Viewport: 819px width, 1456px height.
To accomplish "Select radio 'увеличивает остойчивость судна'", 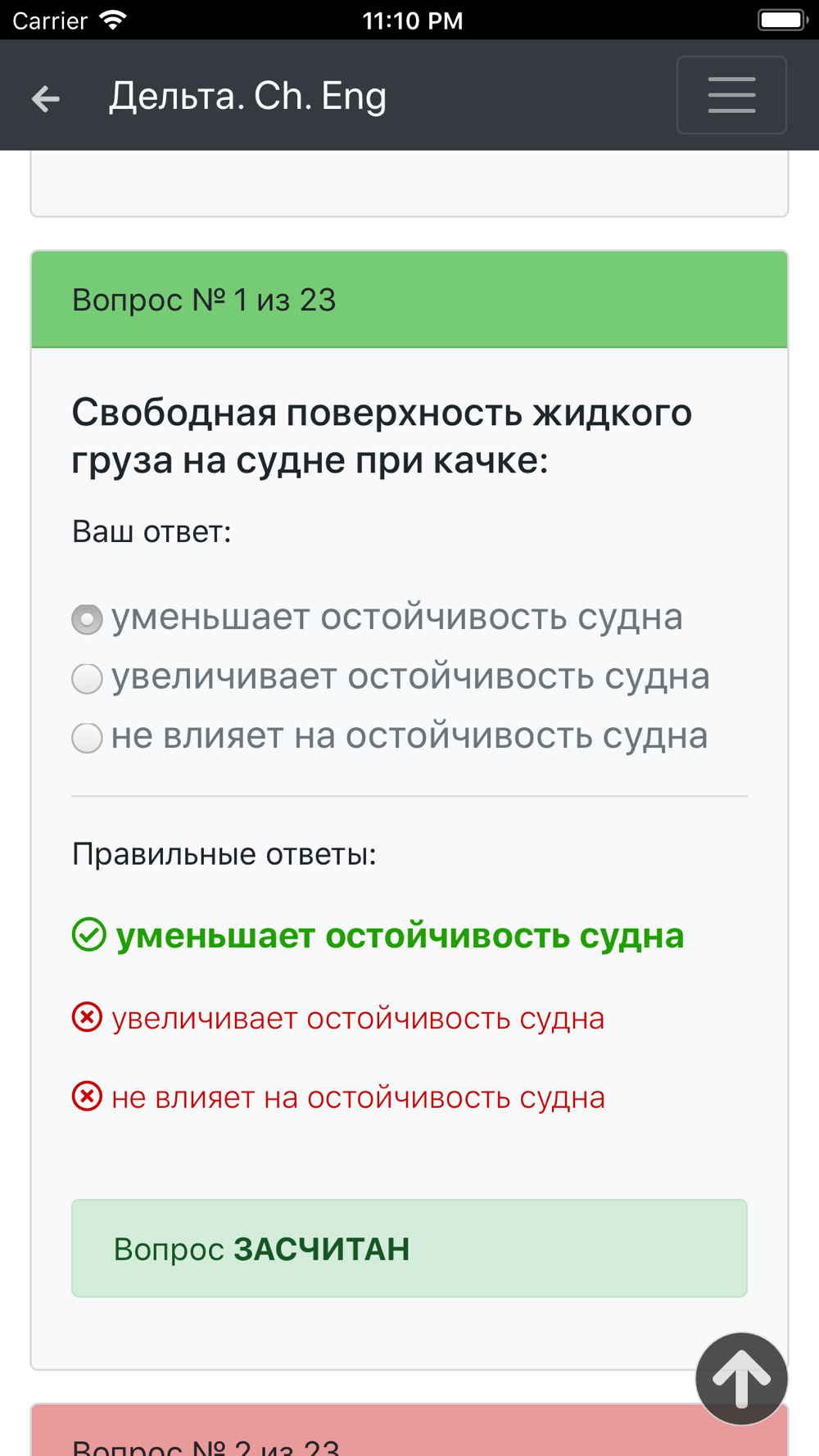I will (87, 678).
